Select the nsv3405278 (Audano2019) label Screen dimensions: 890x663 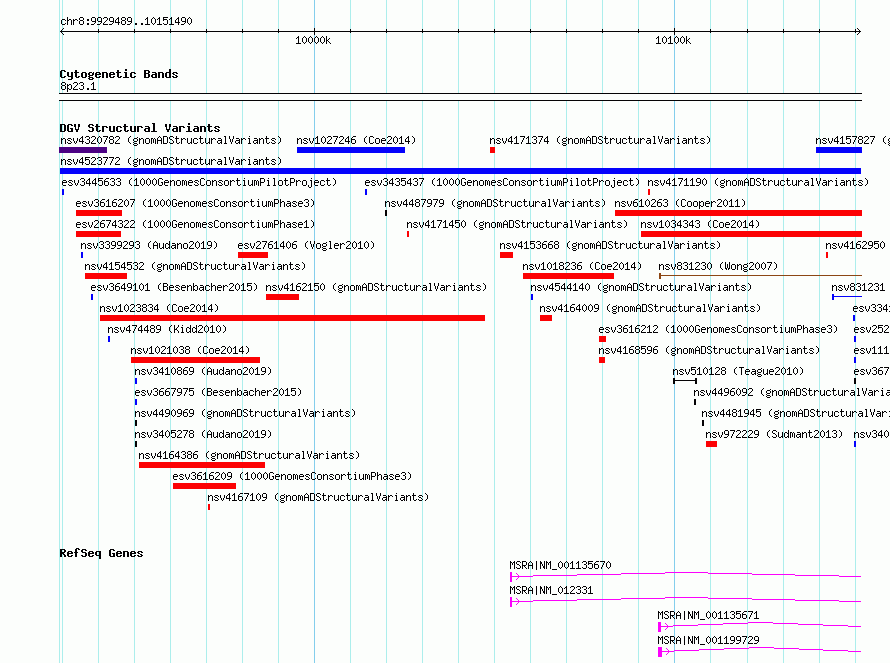pos(203,434)
